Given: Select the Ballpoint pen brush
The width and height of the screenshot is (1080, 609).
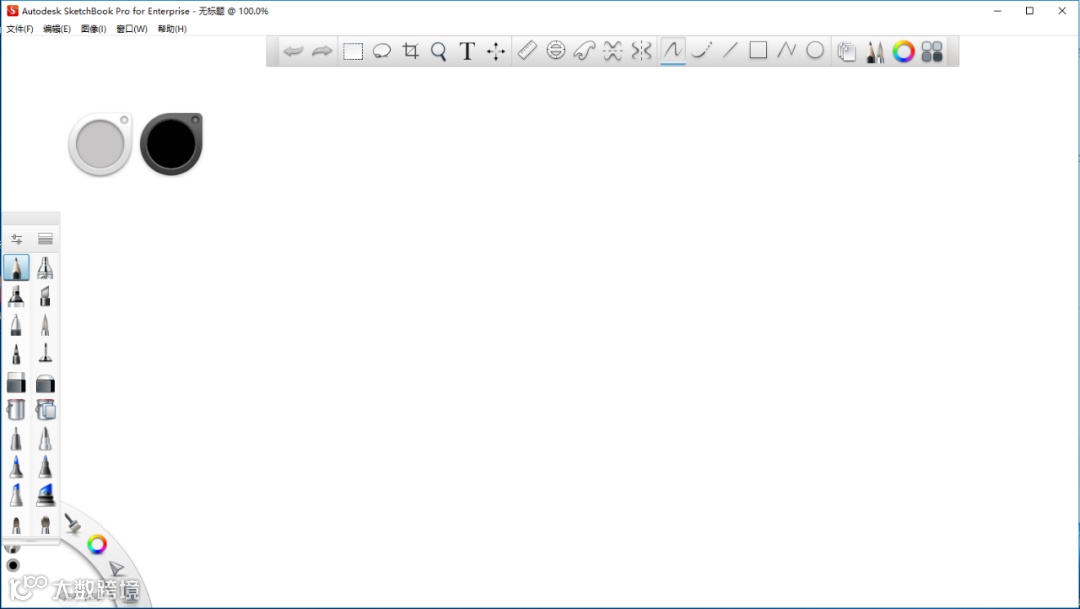Looking at the screenshot, I should 16,324.
